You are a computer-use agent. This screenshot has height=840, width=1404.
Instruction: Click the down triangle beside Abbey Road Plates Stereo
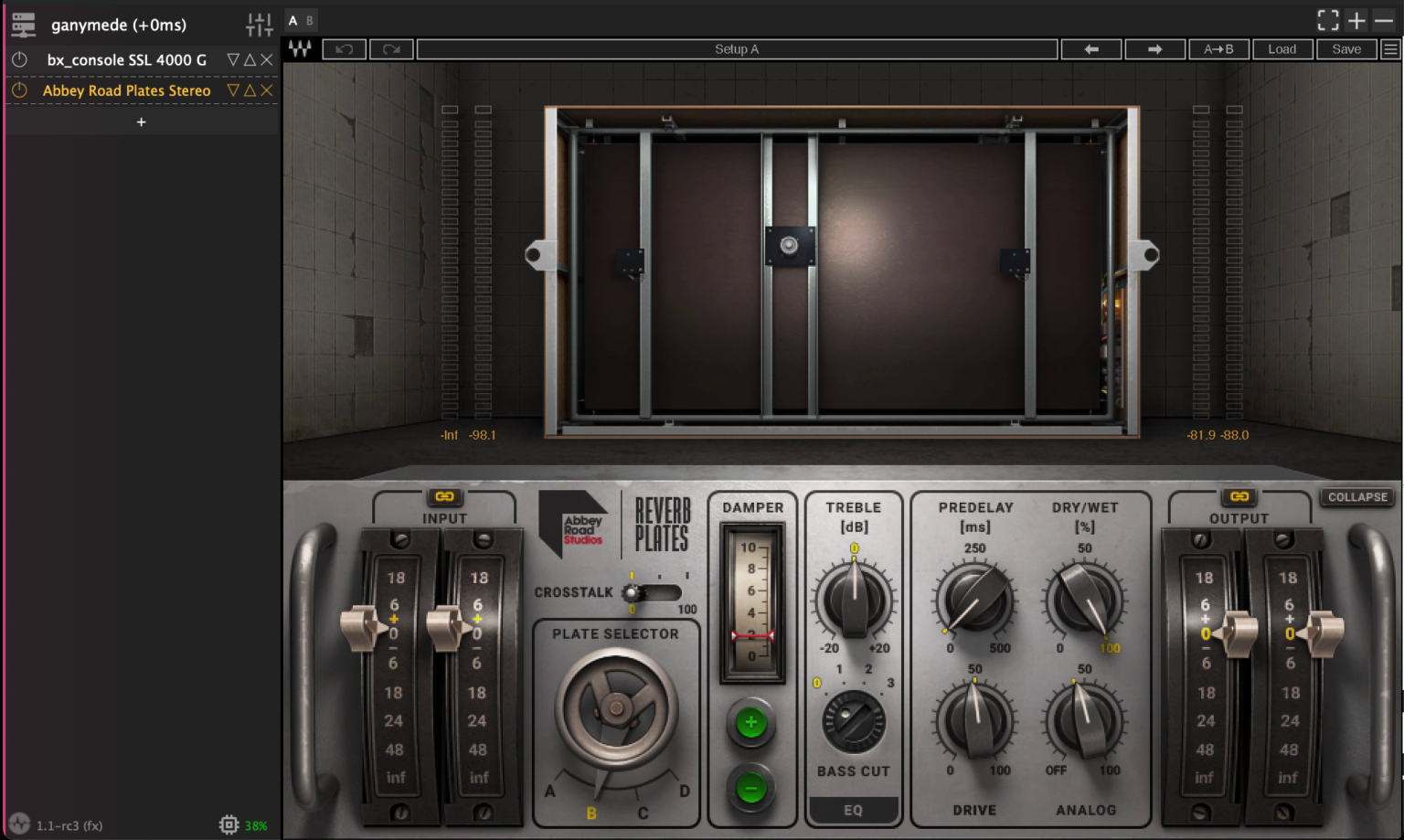coord(235,90)
